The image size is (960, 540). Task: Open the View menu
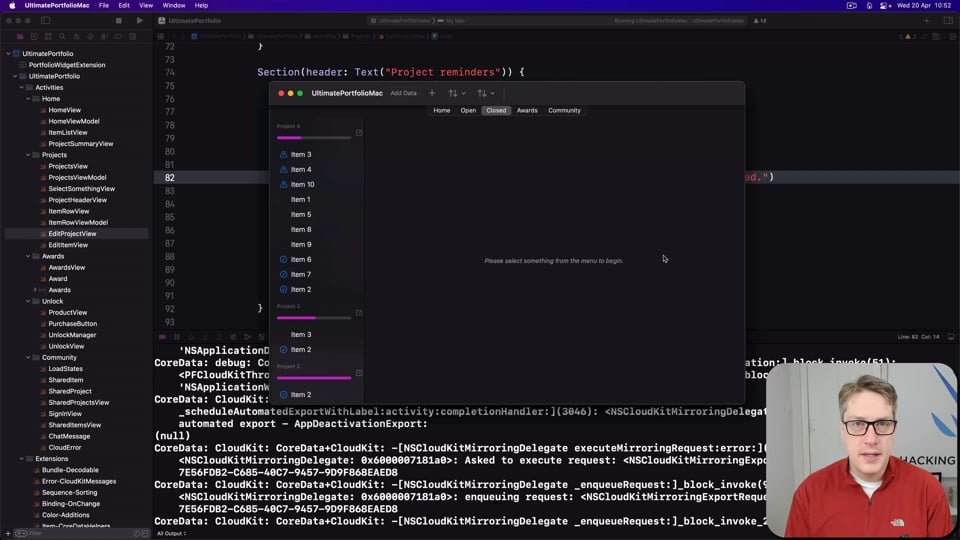146,6
